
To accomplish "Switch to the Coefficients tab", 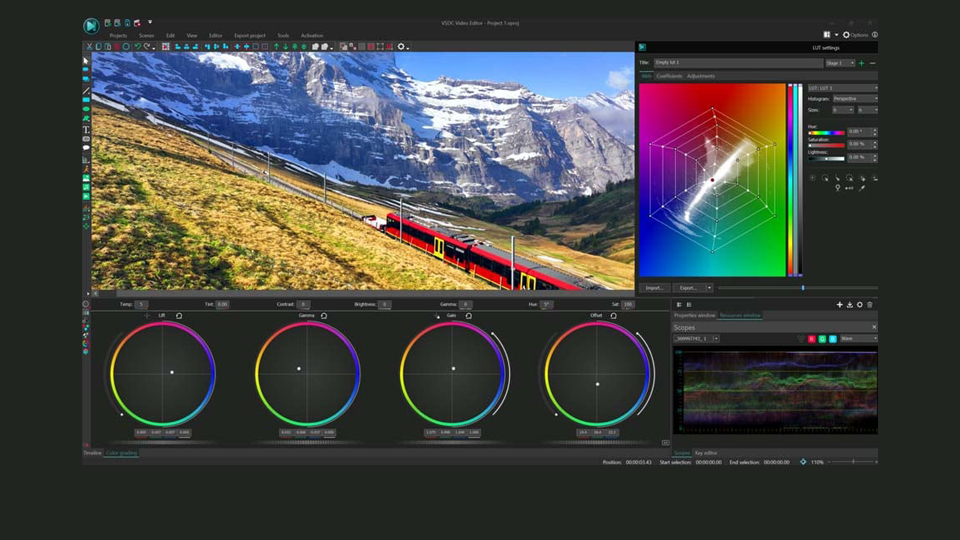I will [669, 77].
